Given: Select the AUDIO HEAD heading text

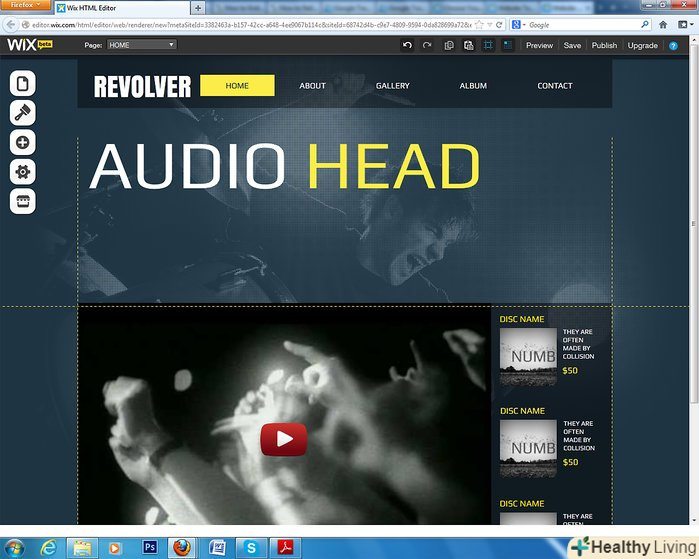Looking at the screenshot, I should point(284,166).
